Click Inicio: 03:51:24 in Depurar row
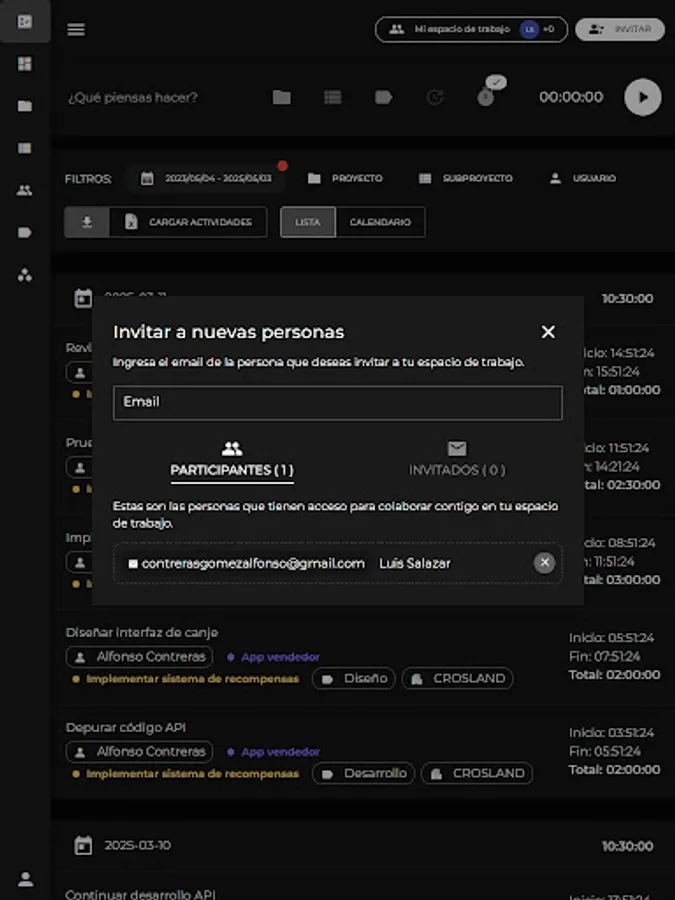 coord(611,732)
